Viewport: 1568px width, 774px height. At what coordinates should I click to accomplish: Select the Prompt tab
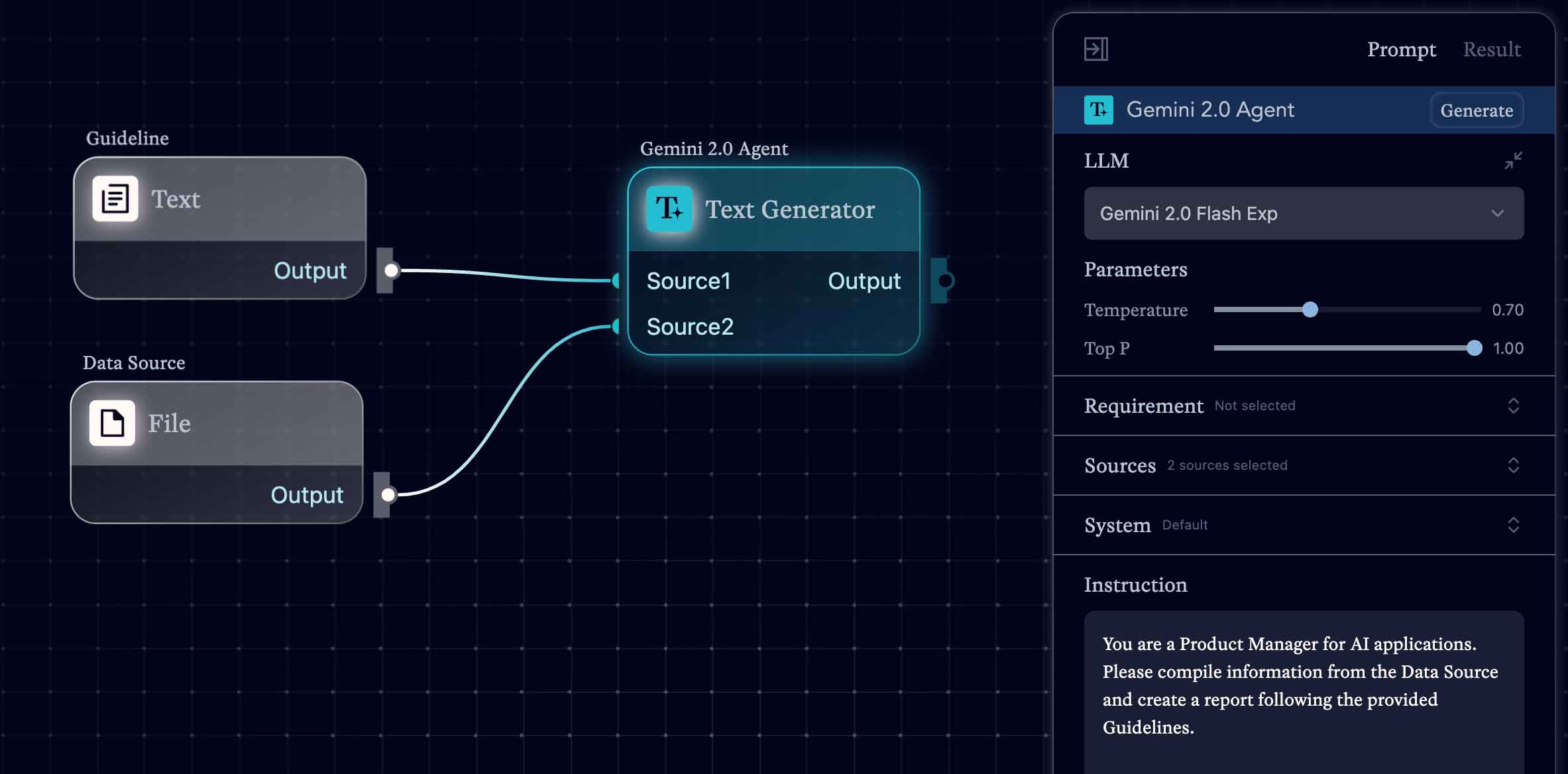click(x=1402, y=49)
